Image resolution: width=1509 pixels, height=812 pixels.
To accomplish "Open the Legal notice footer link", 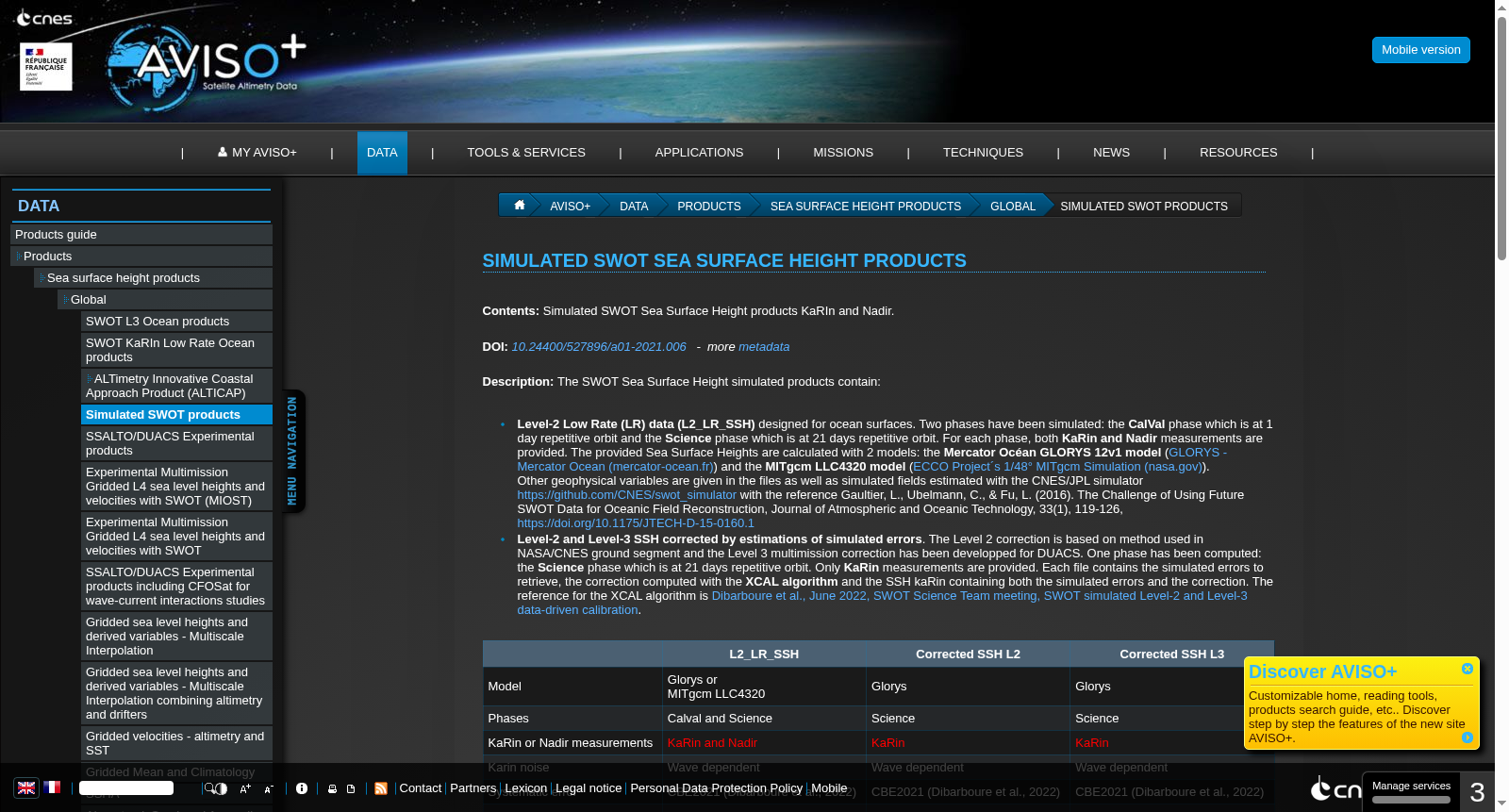I will pyautogui.click(x=589, y=788).
